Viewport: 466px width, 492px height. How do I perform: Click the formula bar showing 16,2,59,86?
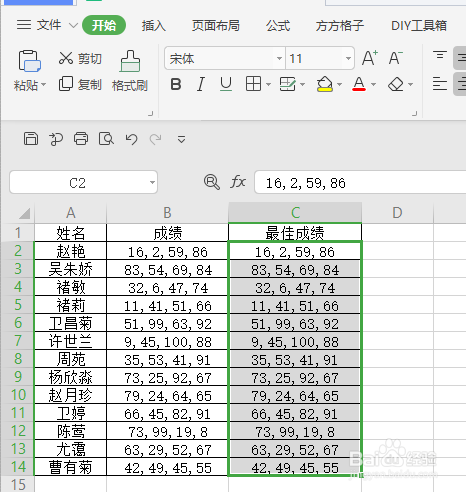[360, 183]
